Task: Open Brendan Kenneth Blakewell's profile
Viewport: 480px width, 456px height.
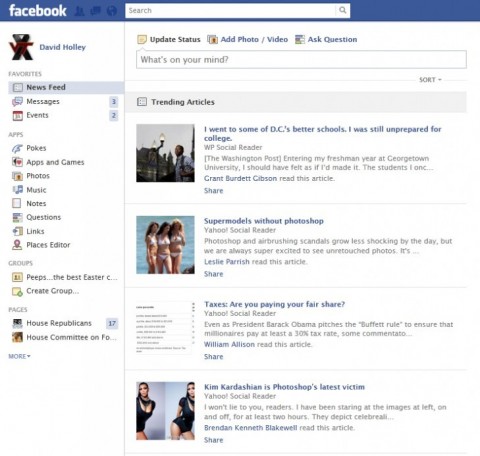Action: click(x=250, y=428)
